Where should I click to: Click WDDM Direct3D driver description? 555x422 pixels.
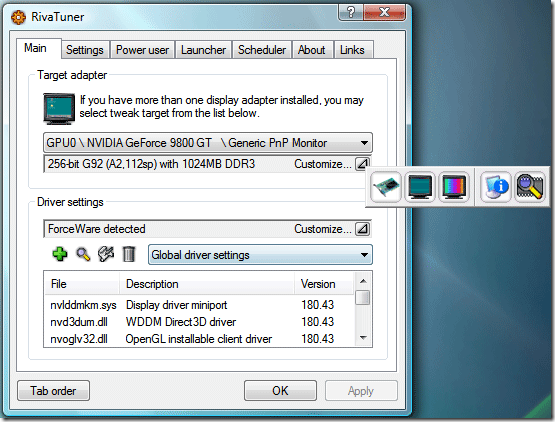[181, 322]
